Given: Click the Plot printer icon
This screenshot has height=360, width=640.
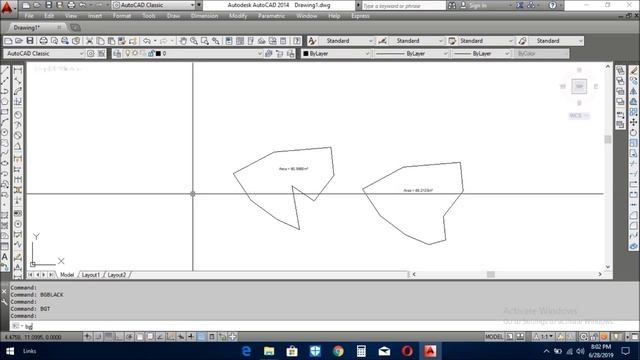Looking at the screenshot, I should pyautogui.click(x=43, y=41).
